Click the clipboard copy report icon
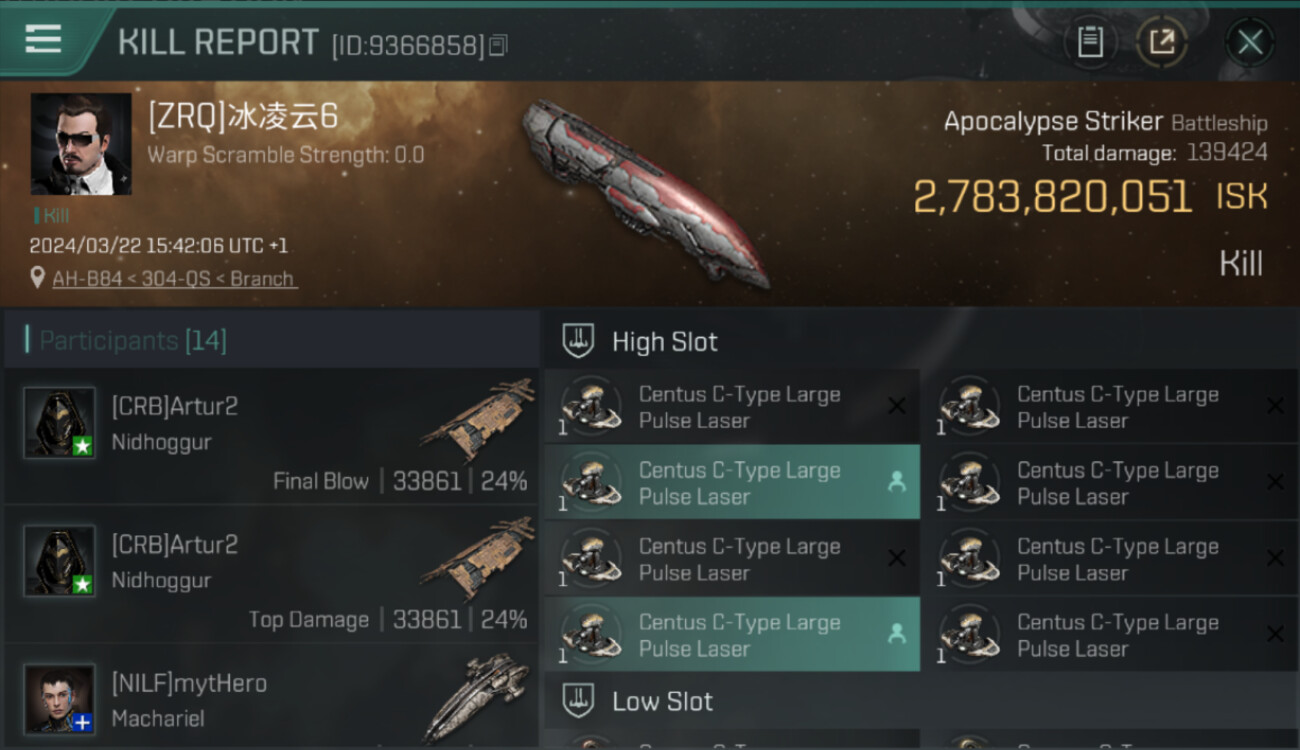This screenshot has height=750, width=1300. (x=1090, y=42)
